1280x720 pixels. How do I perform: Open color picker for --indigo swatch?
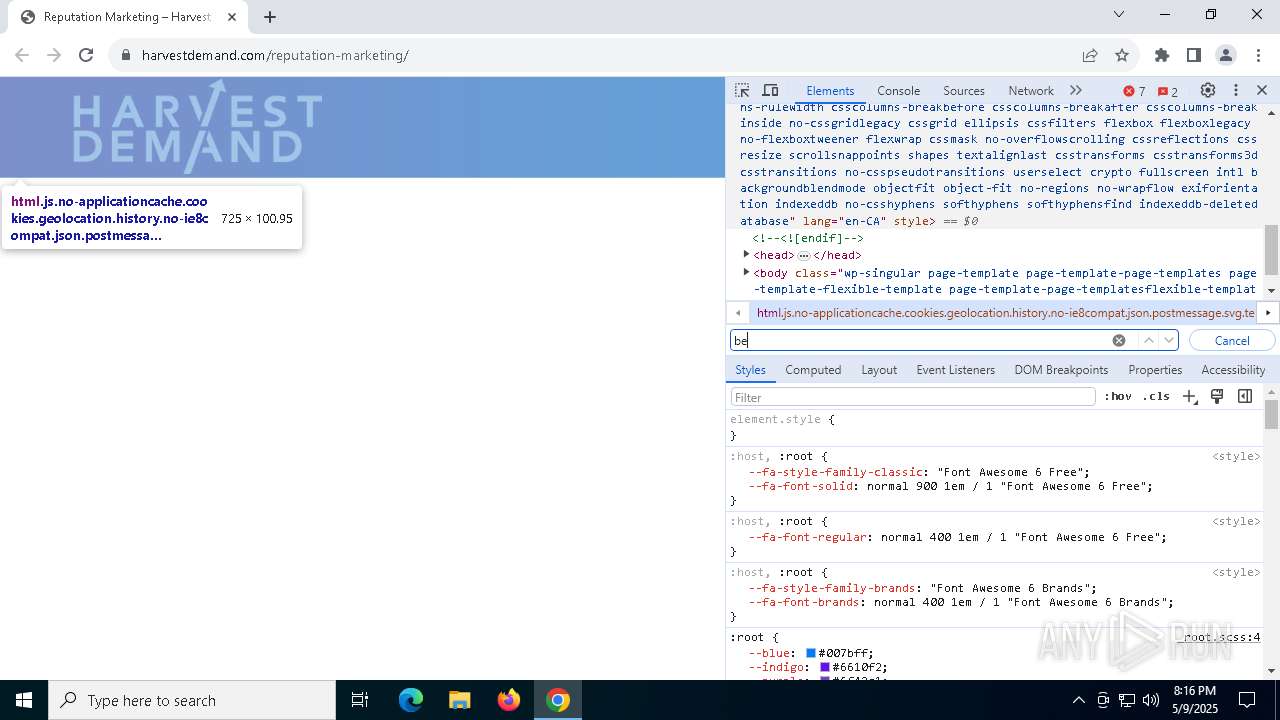[825, 667]
